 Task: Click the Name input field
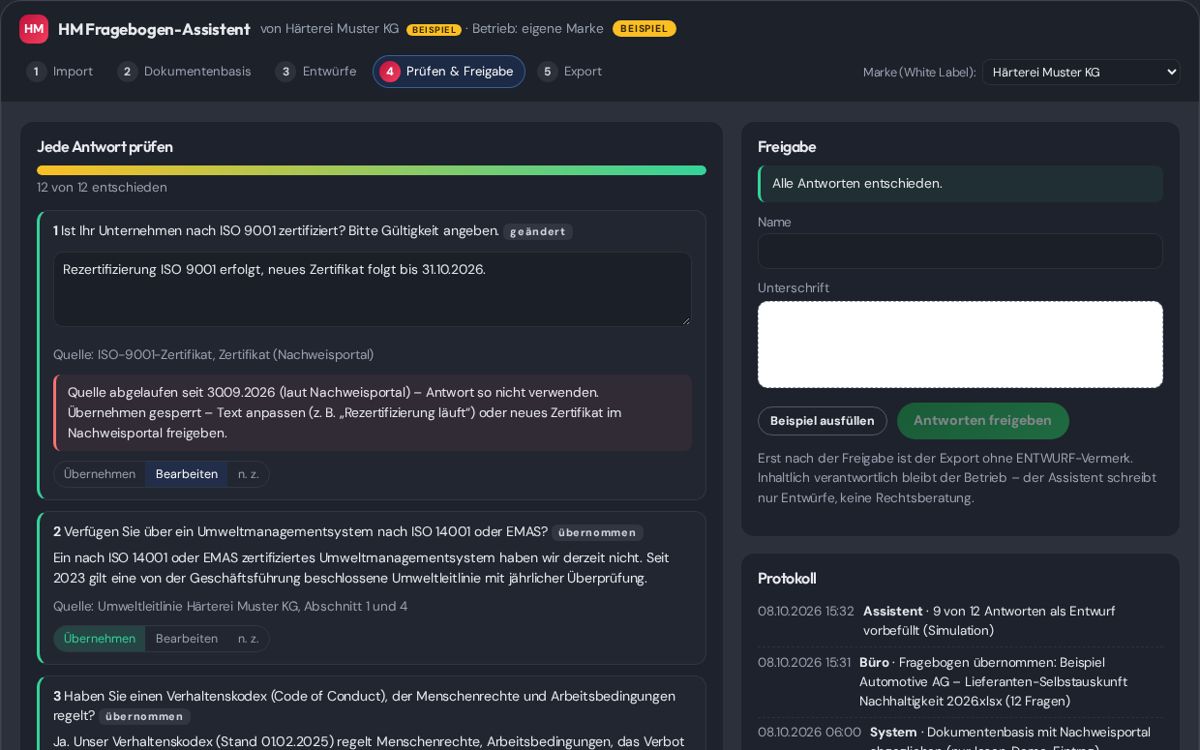[960, 251]
